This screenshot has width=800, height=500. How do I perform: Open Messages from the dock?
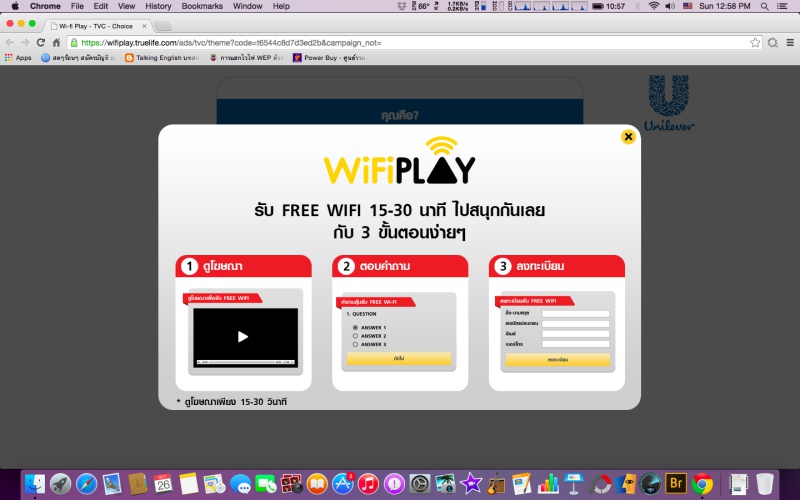240,484
